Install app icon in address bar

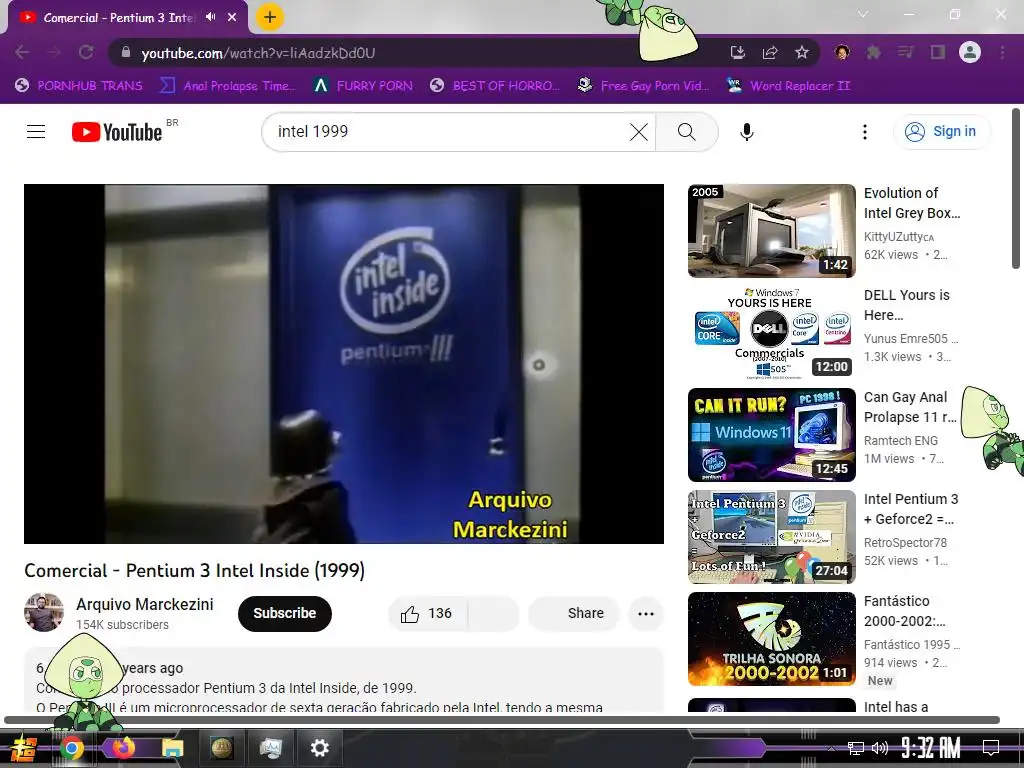tap(738, 52)
